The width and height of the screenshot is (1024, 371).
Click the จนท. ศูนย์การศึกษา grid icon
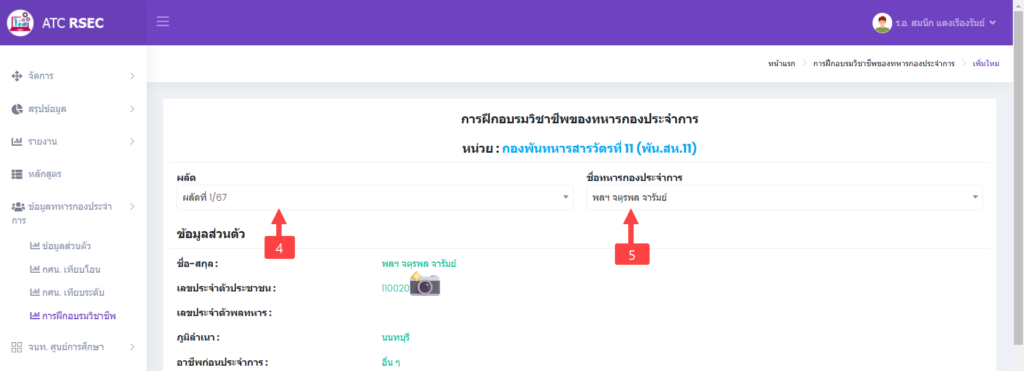coord(18,347)
